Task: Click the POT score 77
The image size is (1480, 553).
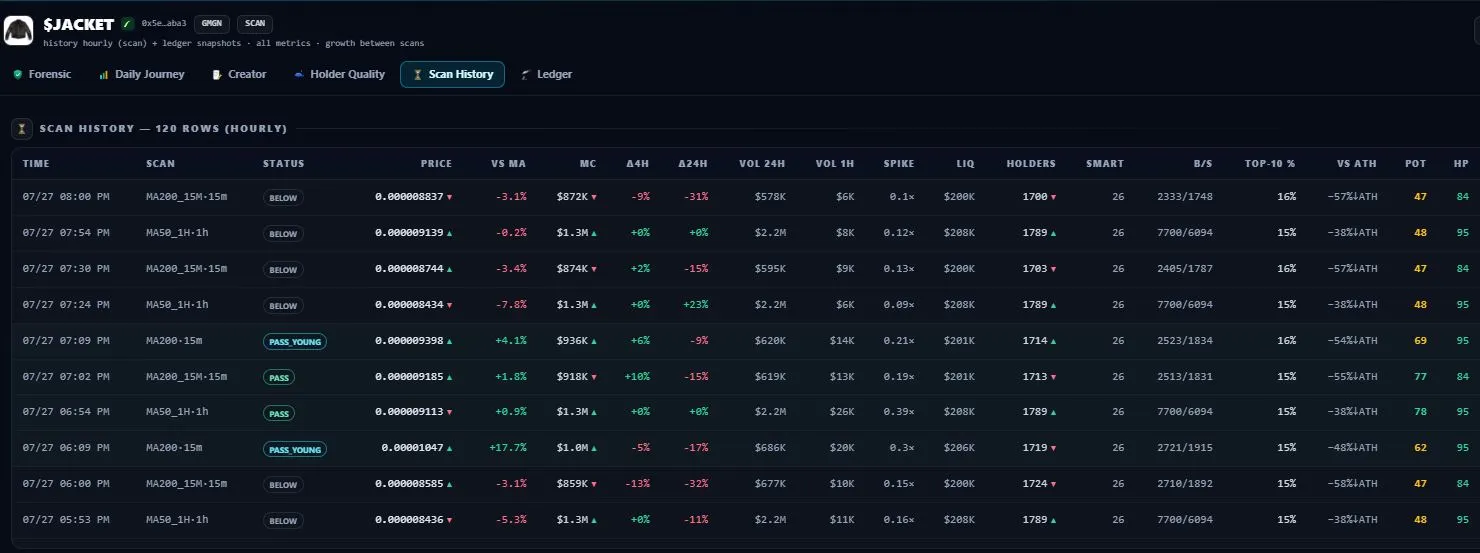Action: pyautogui.click(x=1420, y=377)
